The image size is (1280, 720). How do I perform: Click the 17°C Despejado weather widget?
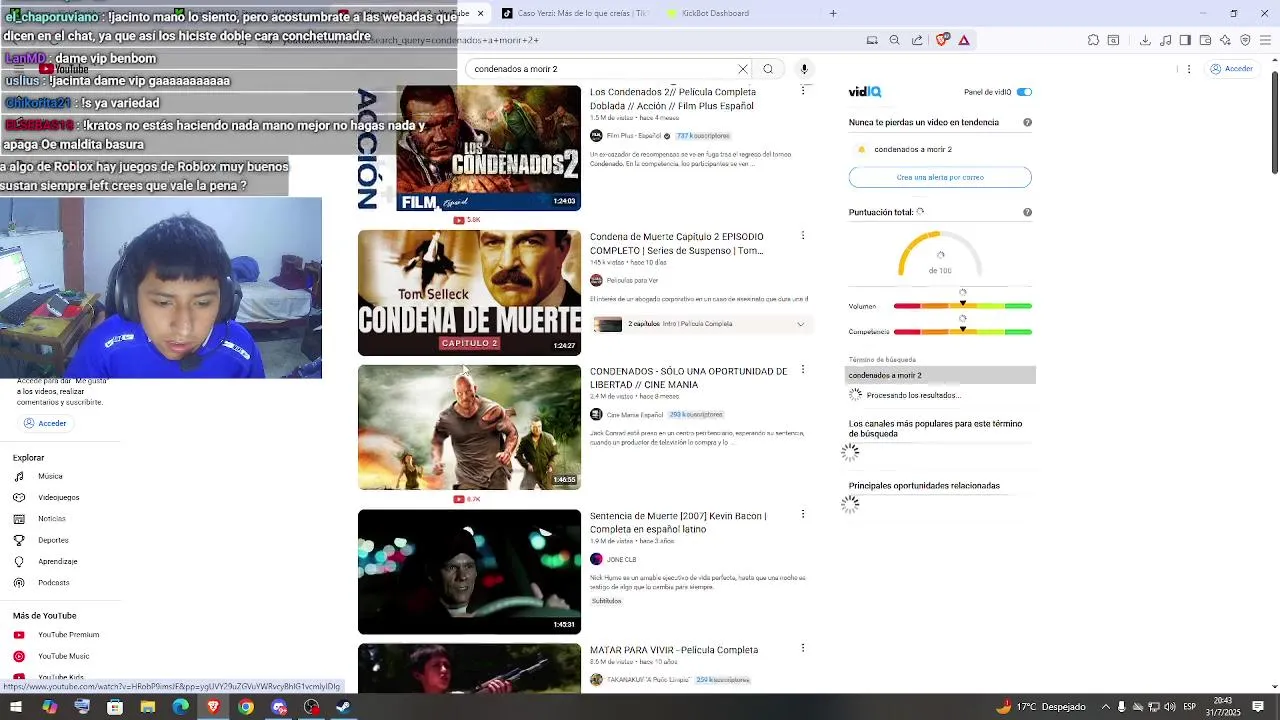point(1040,707)
